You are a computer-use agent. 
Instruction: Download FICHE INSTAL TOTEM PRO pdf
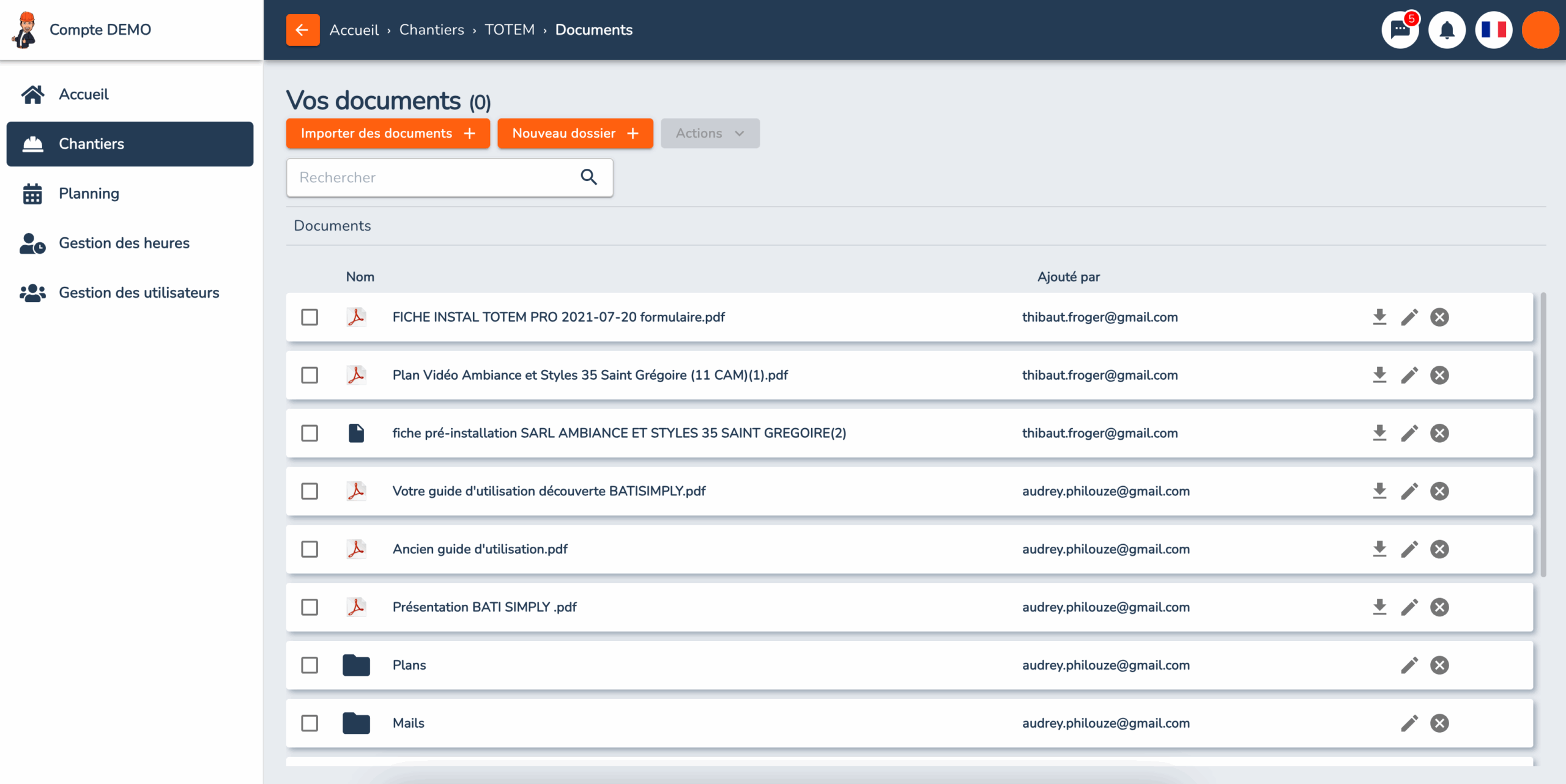[1379, 317]
